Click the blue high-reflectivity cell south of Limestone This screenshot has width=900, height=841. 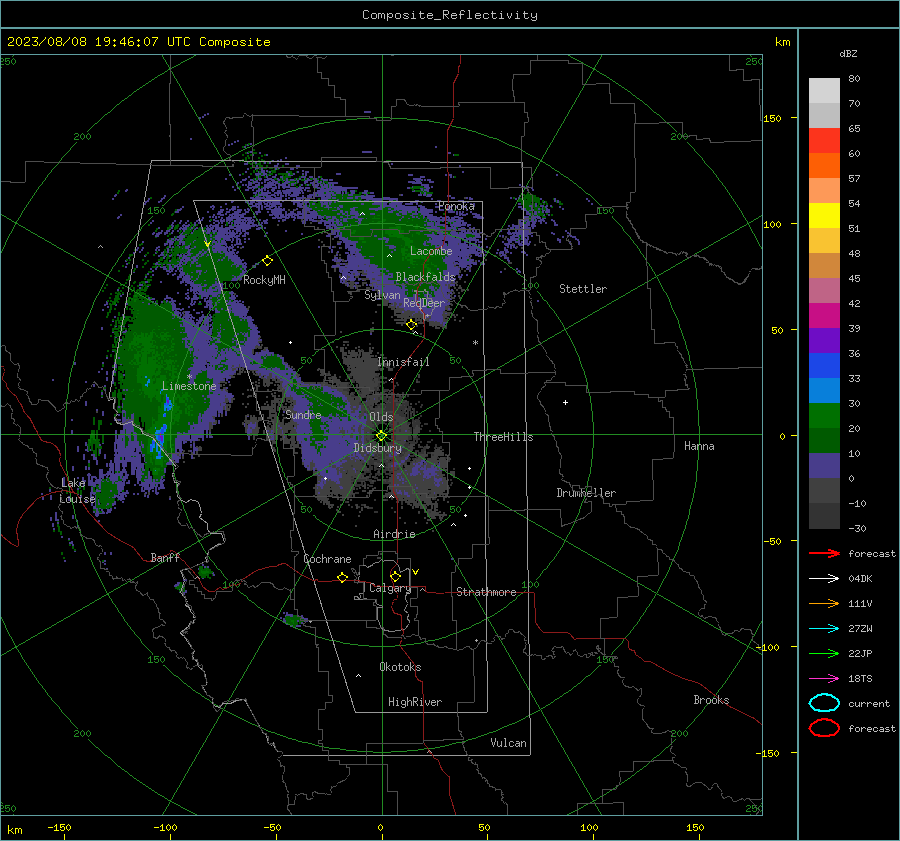click(x=160, y=439)
